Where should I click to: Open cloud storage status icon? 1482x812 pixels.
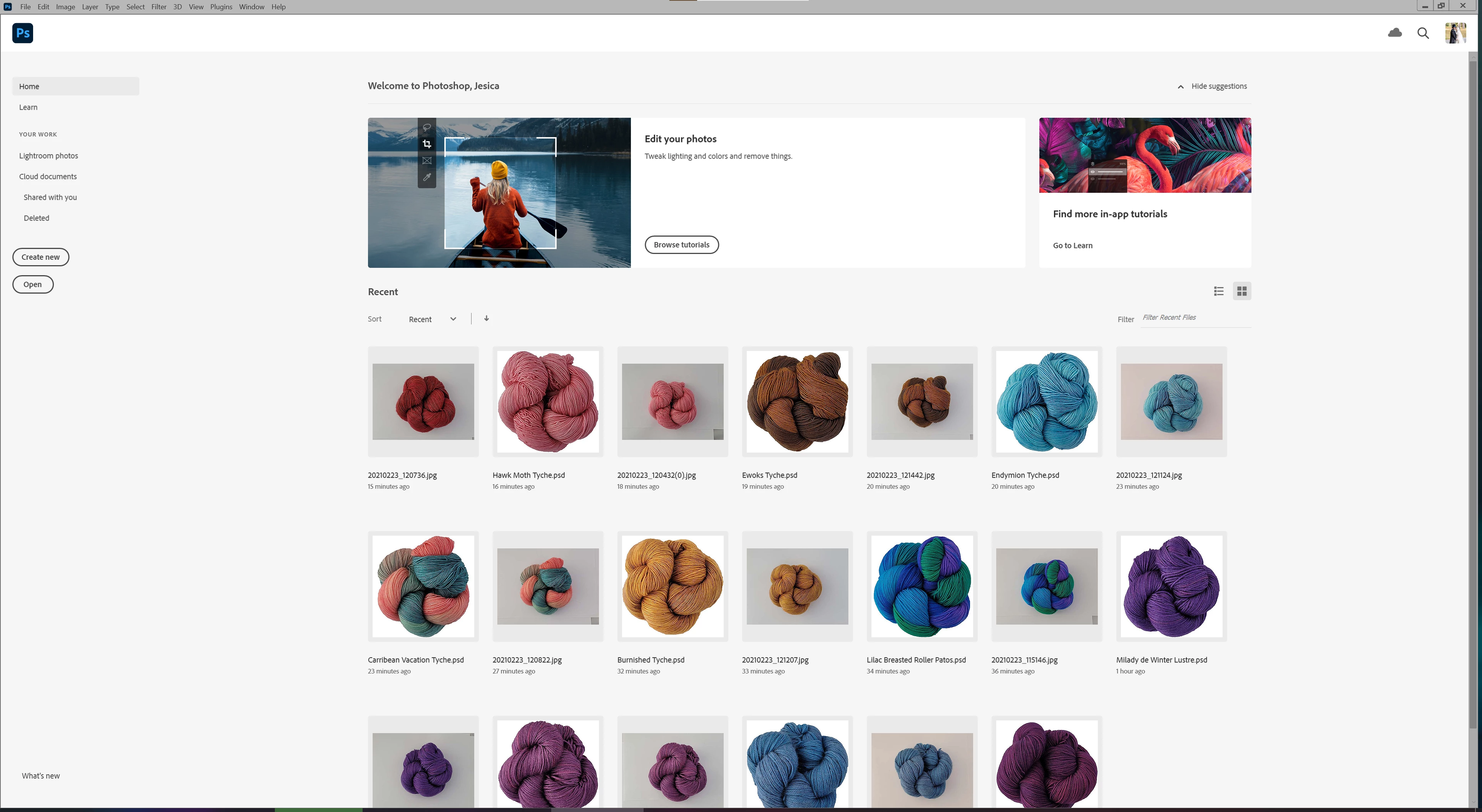1395,33
